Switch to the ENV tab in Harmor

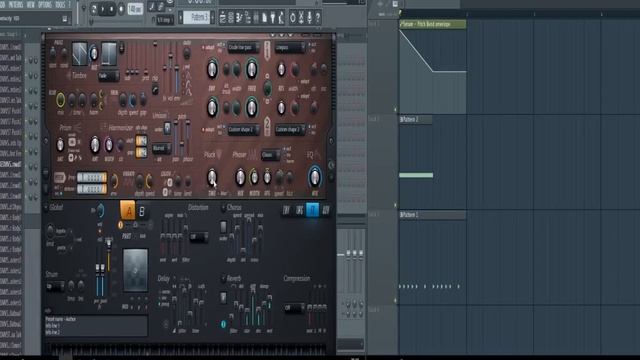[x=286, y=210]
